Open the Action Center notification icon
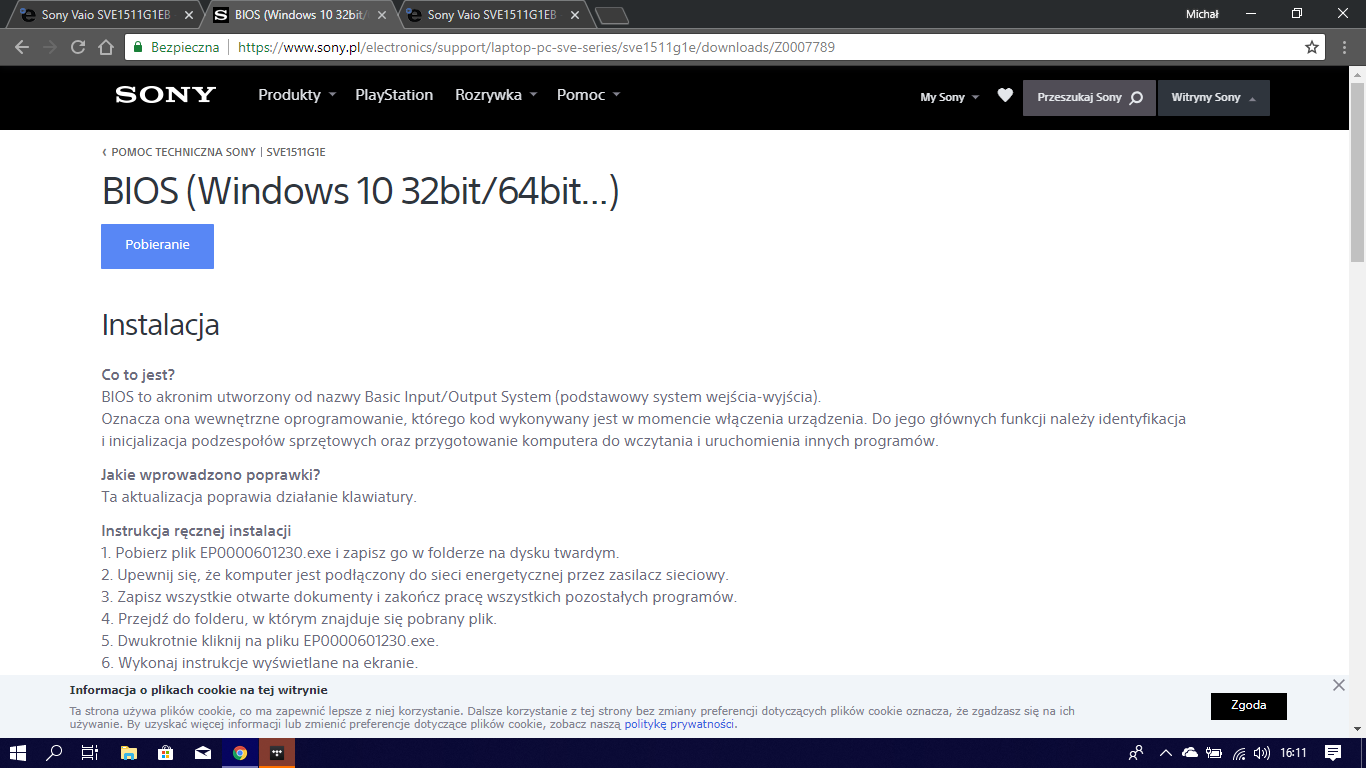Viewport: 1366px width, 768px height. click(x=1333, y=753)
